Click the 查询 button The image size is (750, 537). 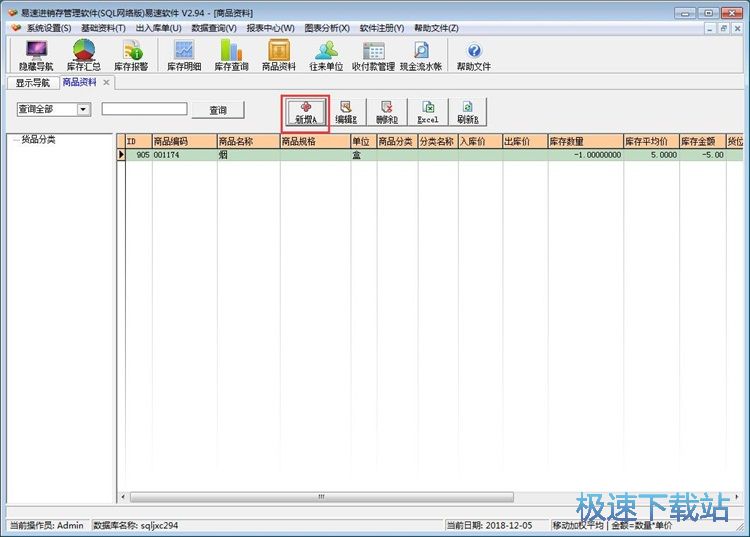click(218, 110)
